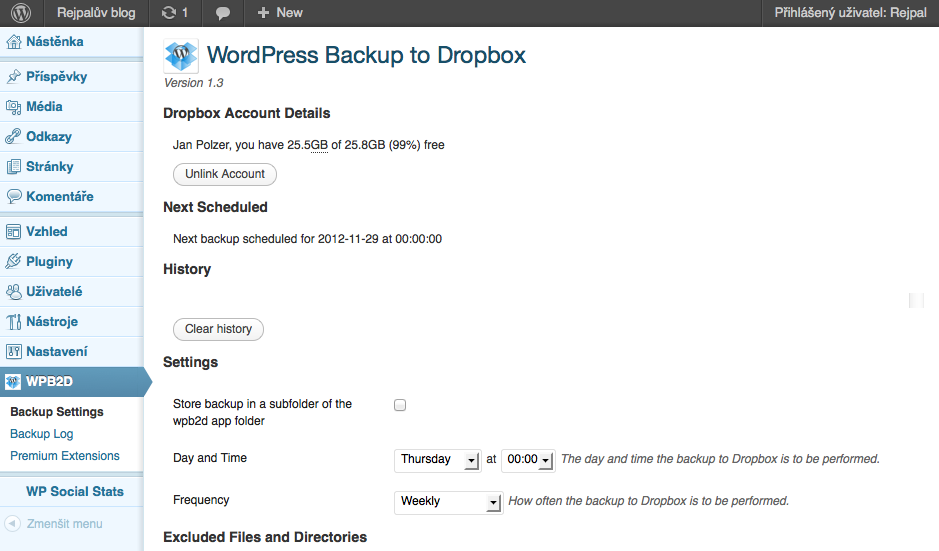
Task: Click the Nastavení settings icon
Action: 13,352
